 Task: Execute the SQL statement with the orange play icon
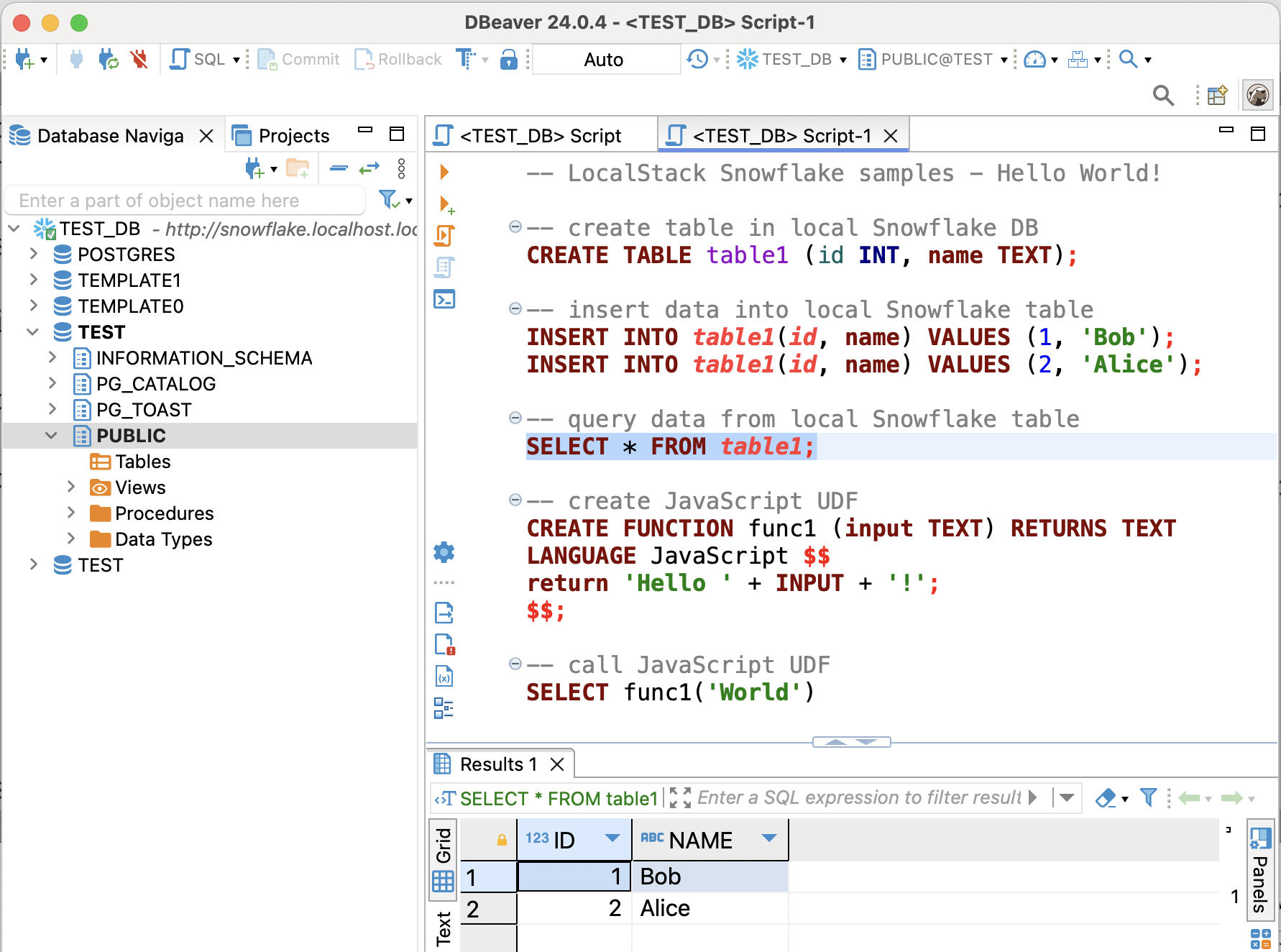click(x=444, y=173)
